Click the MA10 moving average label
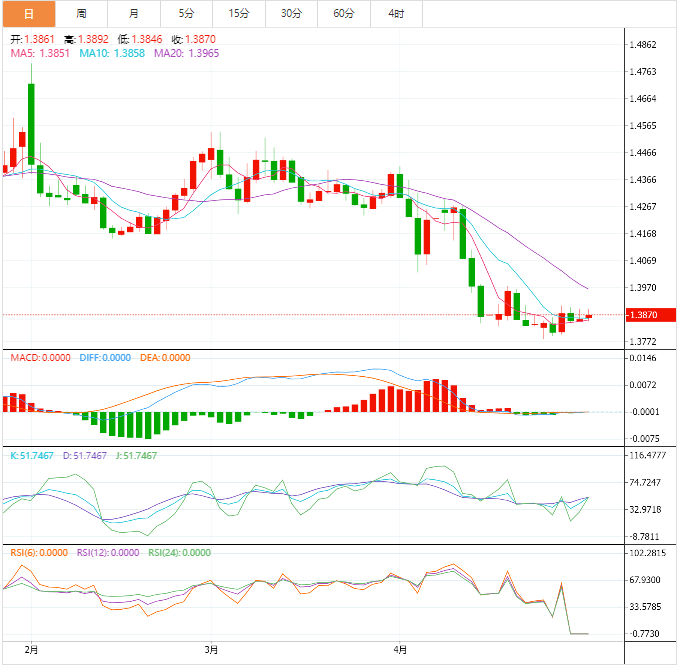The height and width of the screenshot is (667, 679). point(111,53)
